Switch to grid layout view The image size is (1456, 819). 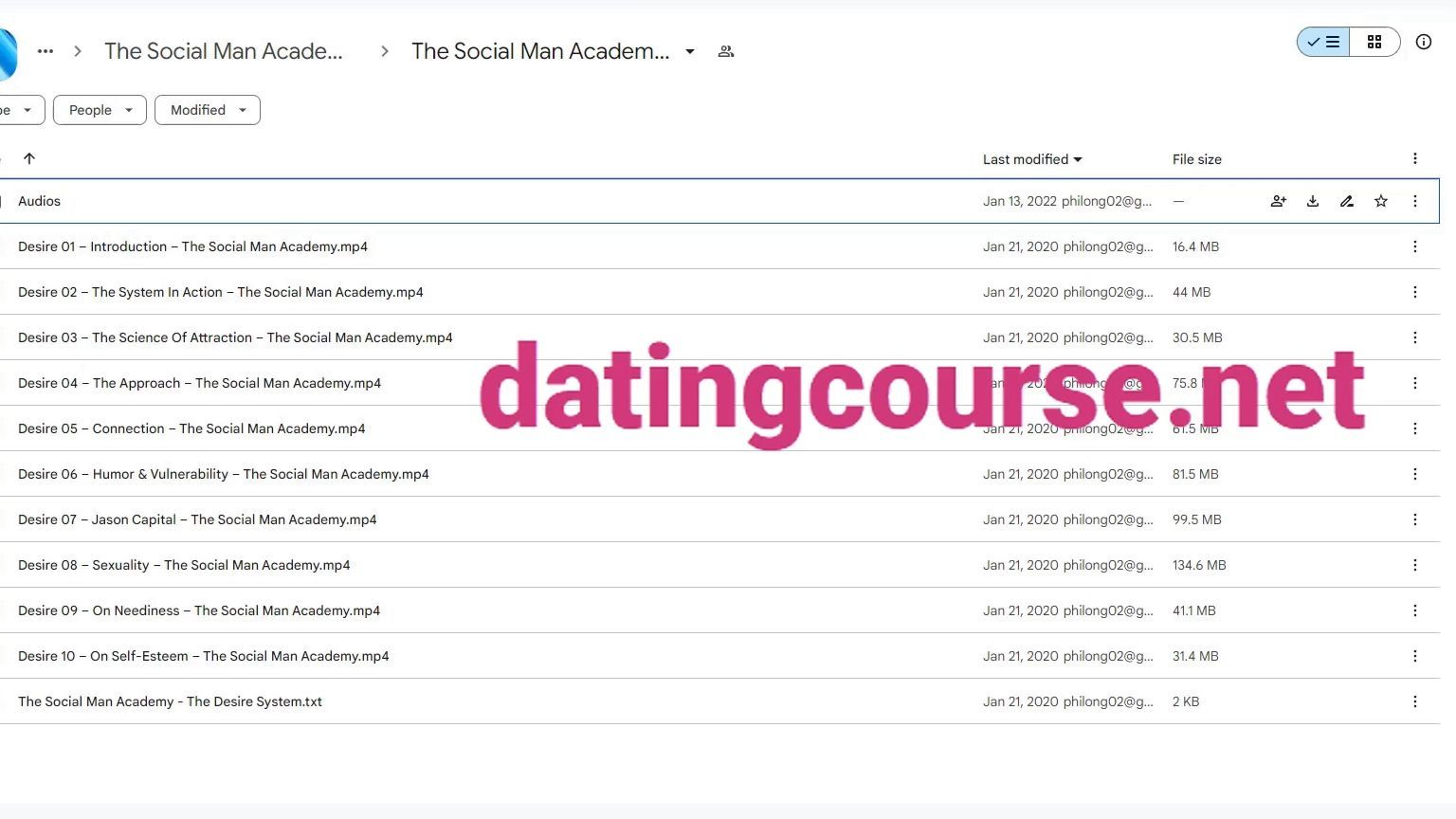click(1374, 42)
